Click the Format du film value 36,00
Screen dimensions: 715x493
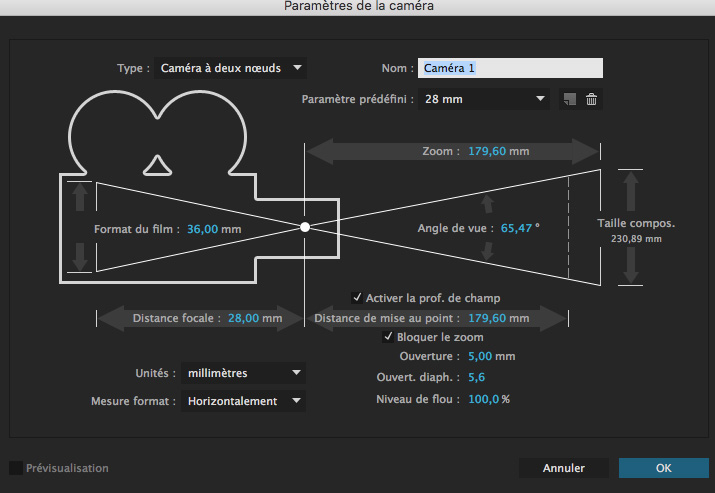pos(202,229)
